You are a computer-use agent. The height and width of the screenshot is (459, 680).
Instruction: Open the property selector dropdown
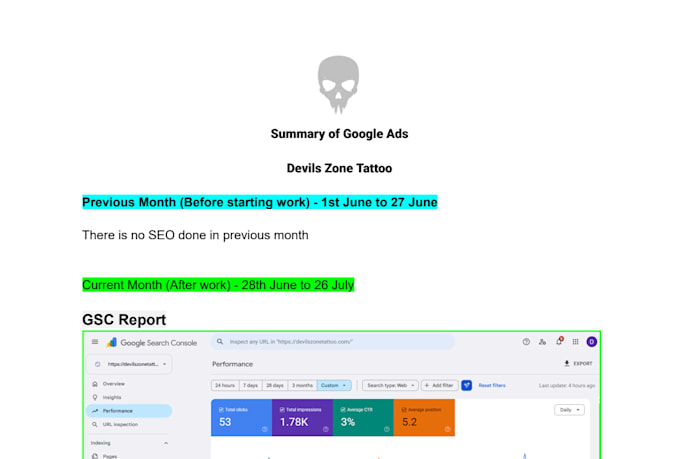pyautogui.click(x=130, y=364)
